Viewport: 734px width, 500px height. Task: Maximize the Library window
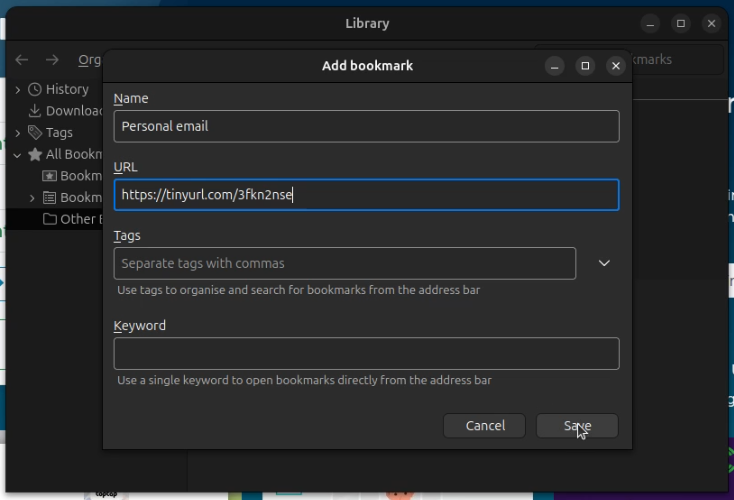coord(681,23)
